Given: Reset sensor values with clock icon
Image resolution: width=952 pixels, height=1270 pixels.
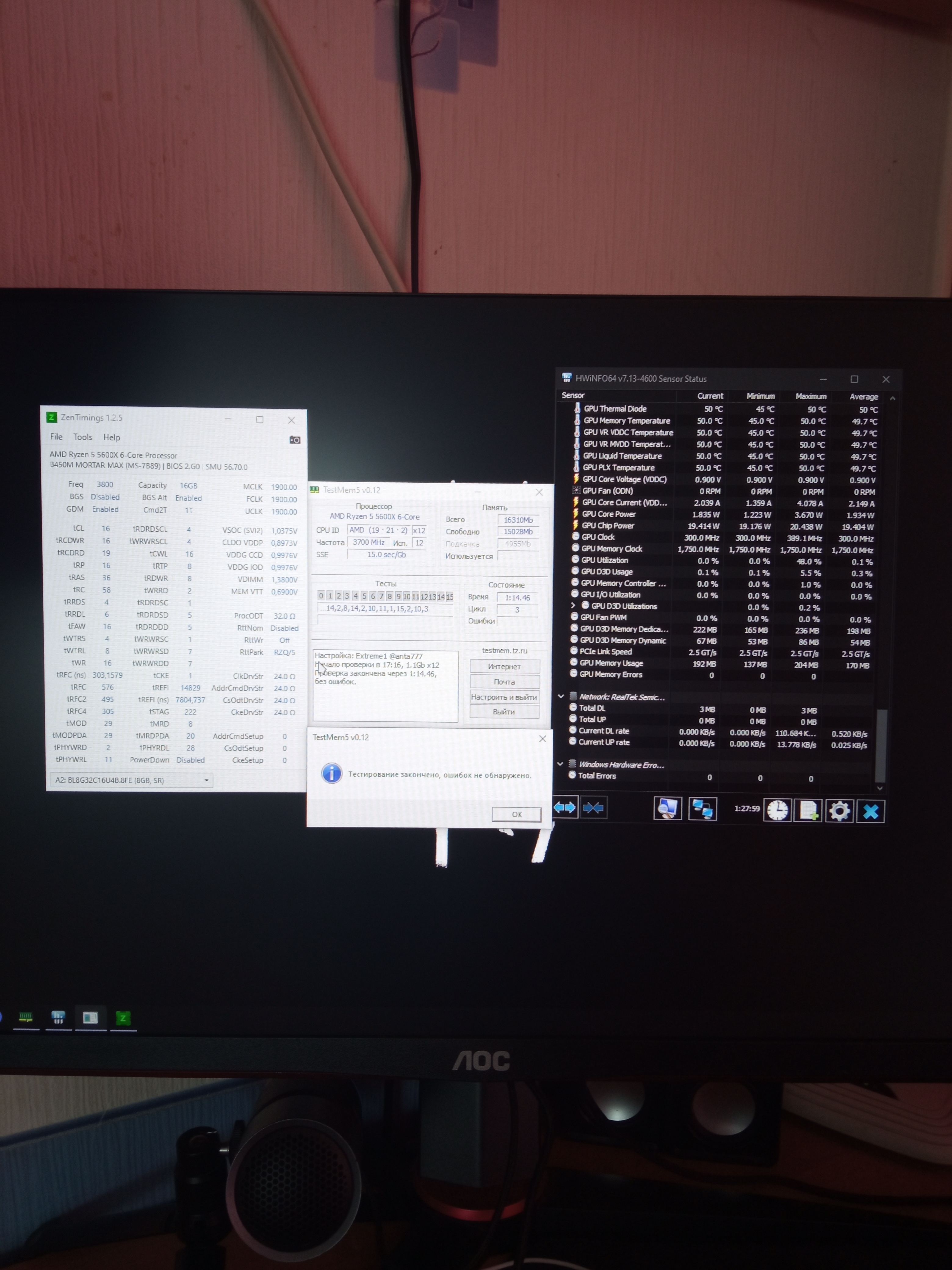Looking at the screenshot, I should pos(777,810).
